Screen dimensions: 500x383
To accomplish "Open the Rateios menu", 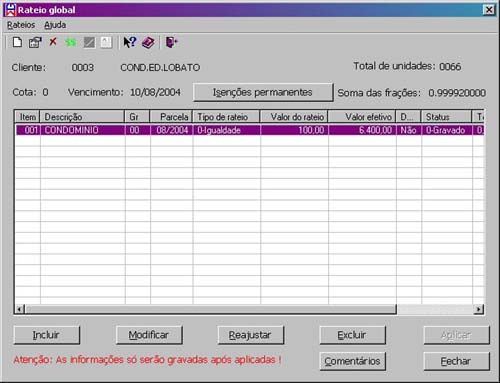I will coord(21,25).
